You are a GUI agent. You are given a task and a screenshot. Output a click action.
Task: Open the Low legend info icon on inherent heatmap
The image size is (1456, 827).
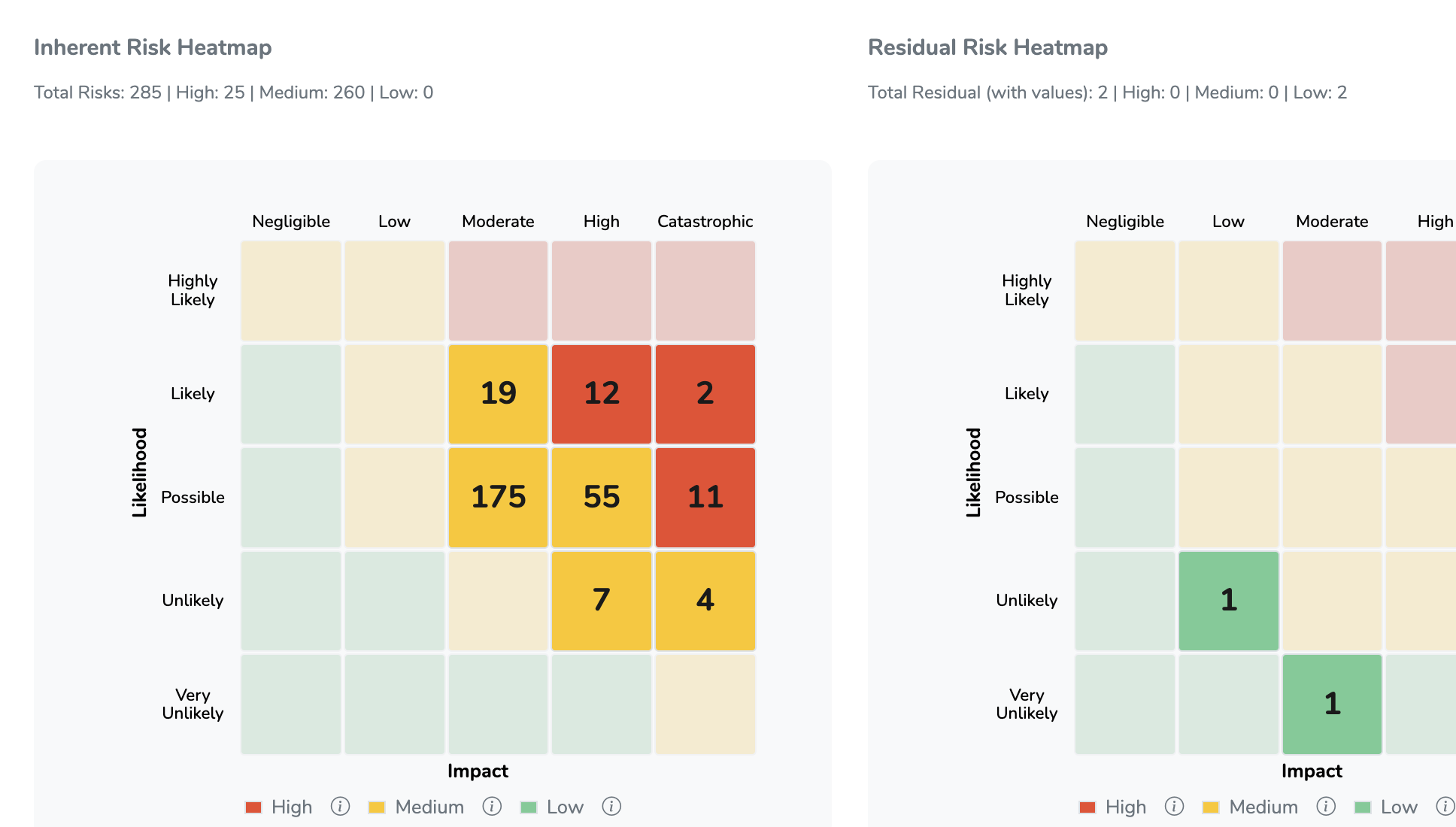click(x=611, y=807)
